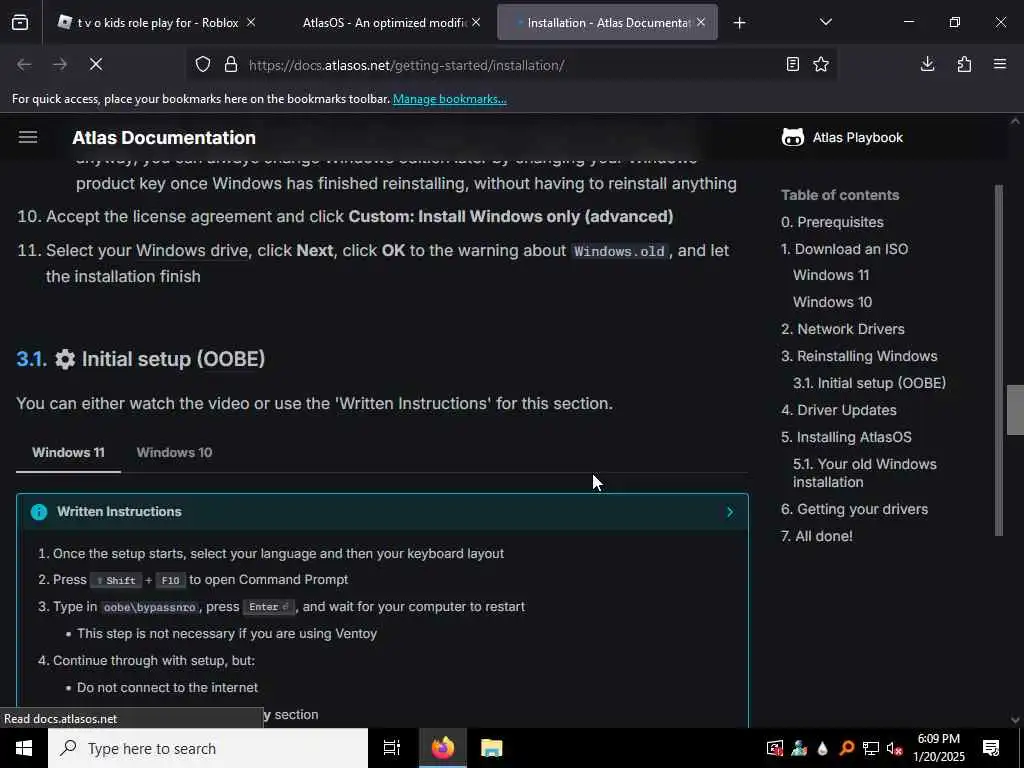Click the Windows drive underlined term

click(192, 251)
